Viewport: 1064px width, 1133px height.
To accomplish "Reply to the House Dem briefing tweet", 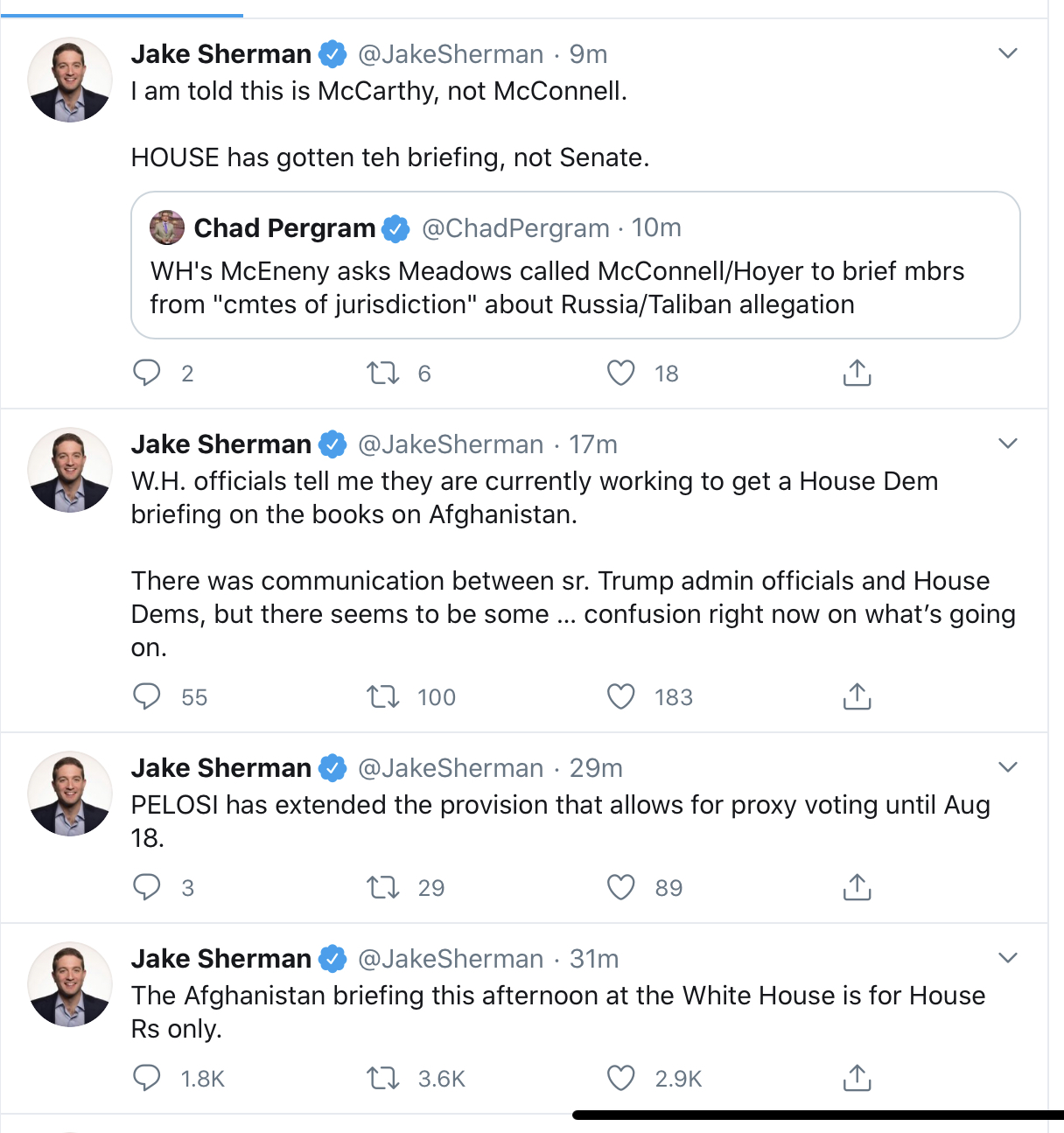I will 147,697.
